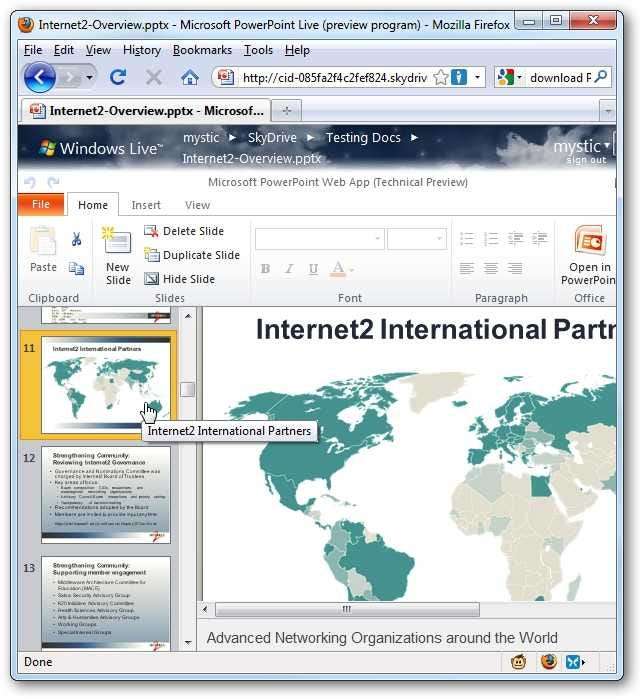This screenshot has height=699, width=642.
Task: Click Delete Slide
Action: click(184, 231)
